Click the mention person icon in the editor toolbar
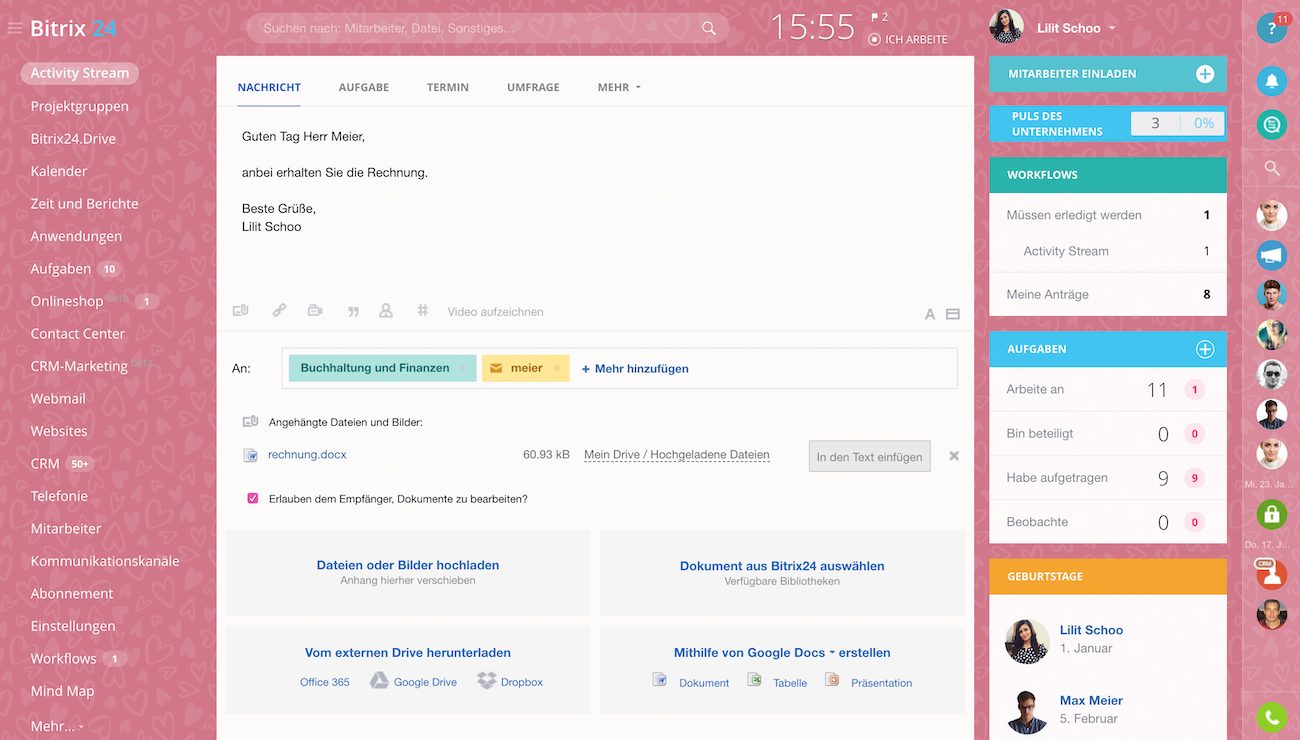This screenshot has width=1300, height=740. 385,311
